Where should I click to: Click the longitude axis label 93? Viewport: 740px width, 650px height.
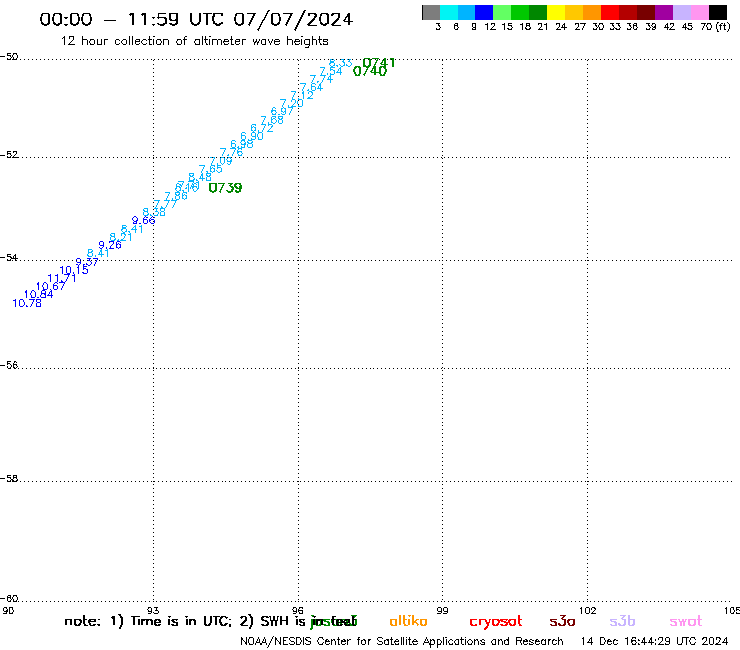pos(153,610)
